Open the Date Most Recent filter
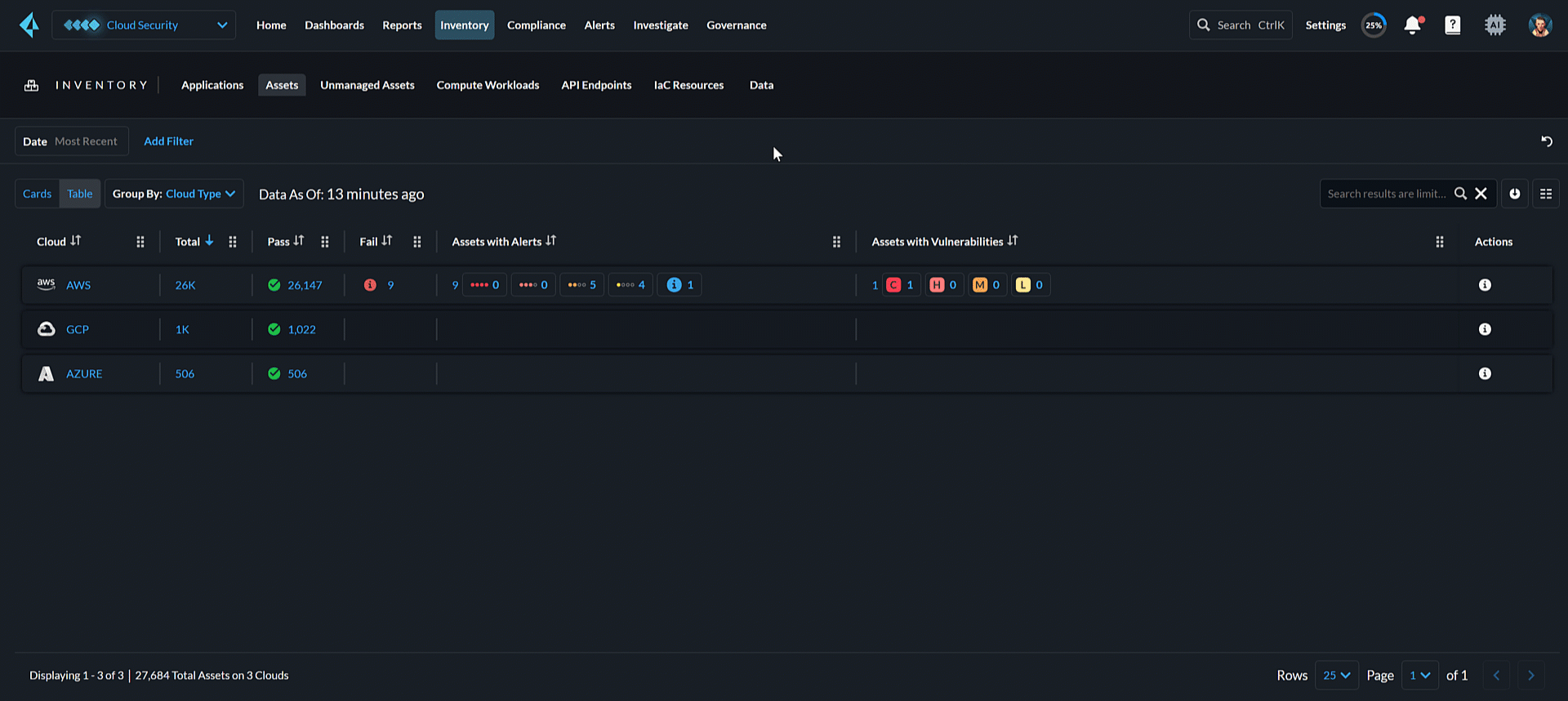Image resolution: width=1568 pixels, height=701 pixels. point(72,141)
